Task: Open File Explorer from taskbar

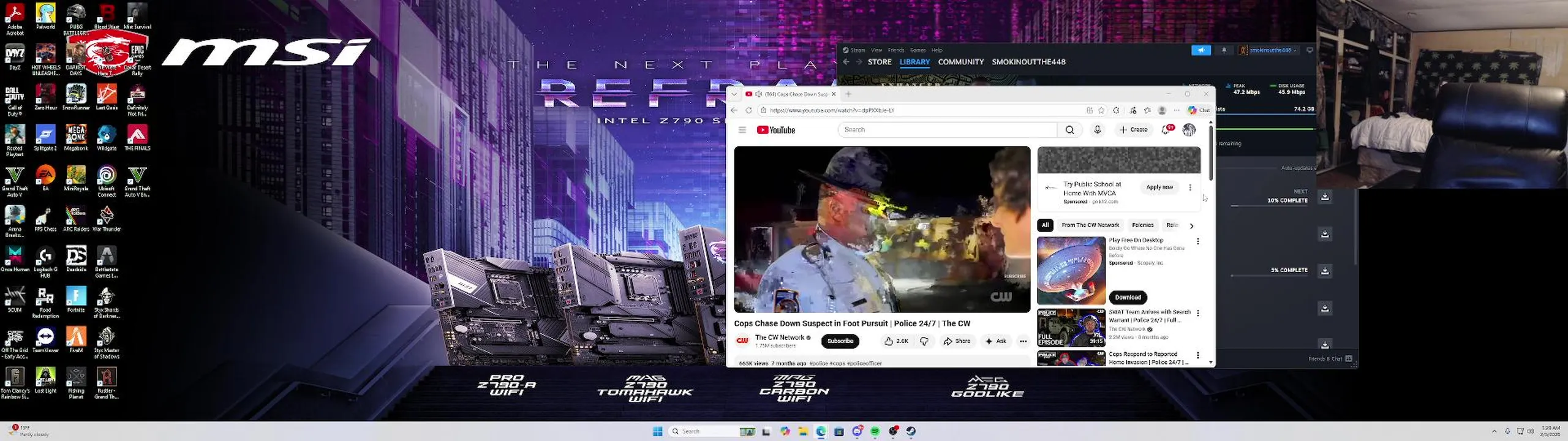Action: click(x=803, y=431)
